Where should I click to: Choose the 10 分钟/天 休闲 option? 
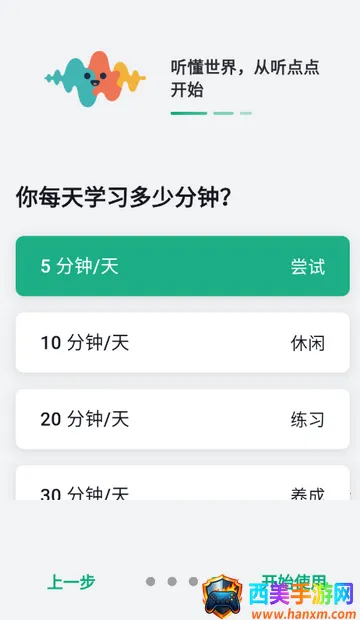[x=182, y=342]
